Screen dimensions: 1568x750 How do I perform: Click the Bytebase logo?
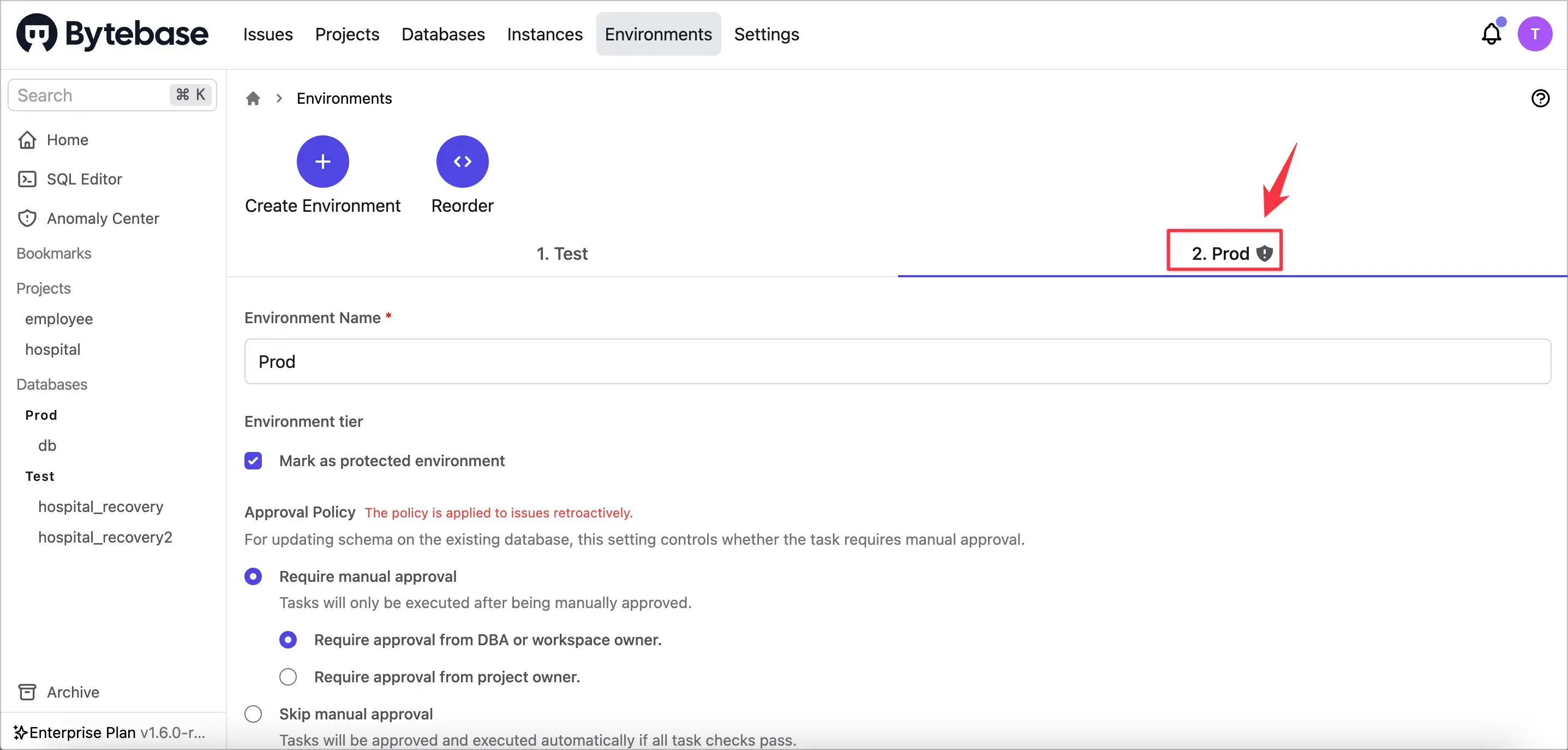click(112, 34)
